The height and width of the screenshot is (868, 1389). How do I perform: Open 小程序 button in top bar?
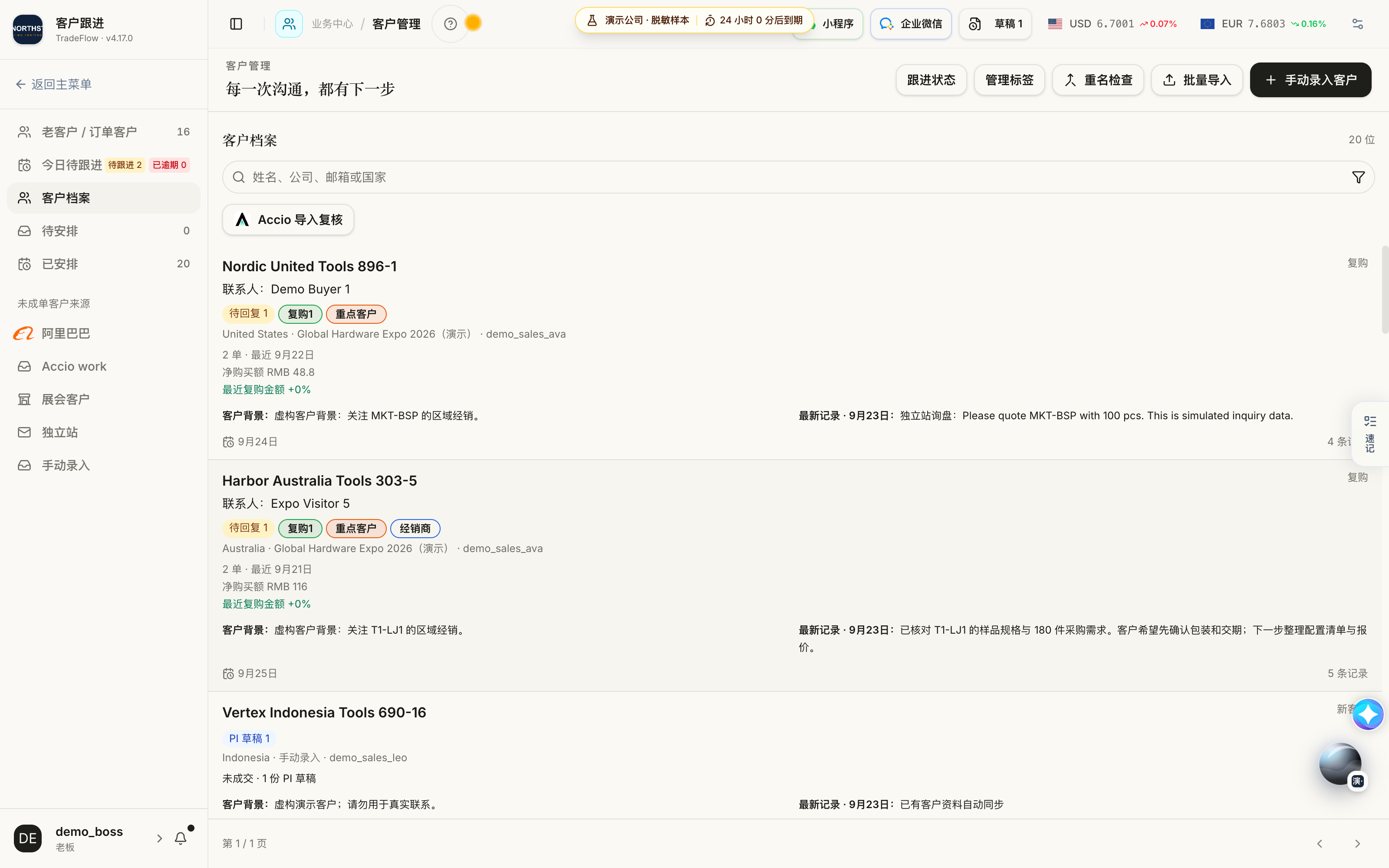837,24
